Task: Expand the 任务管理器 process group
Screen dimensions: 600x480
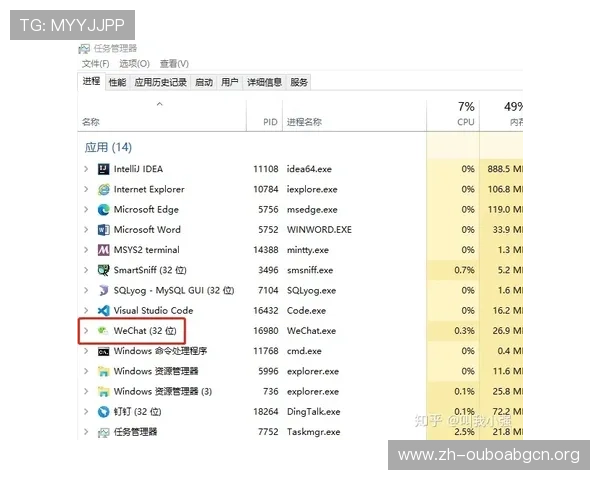Action: [86, 432]
